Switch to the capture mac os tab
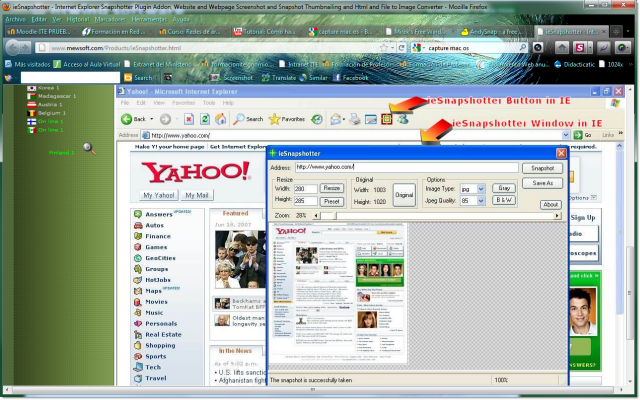 click(341, 31)
